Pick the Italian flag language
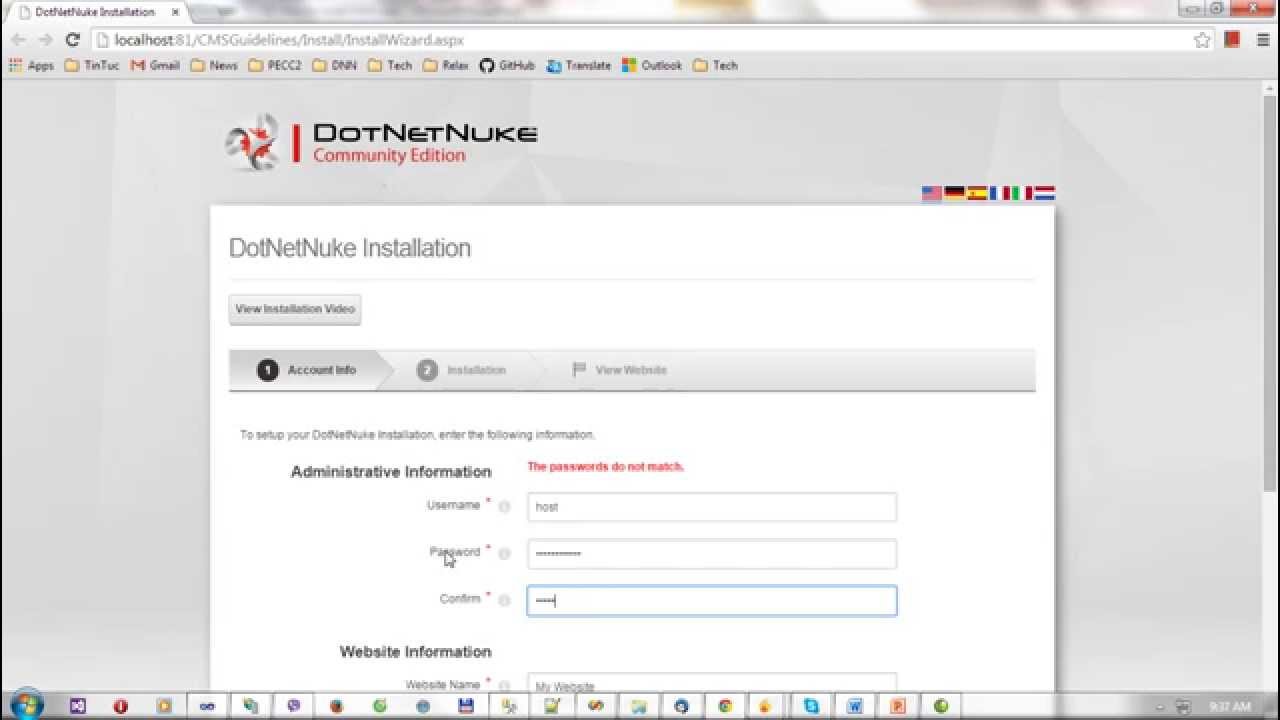The width and height of the screenshot is (1280, 720). [1022, 193]
